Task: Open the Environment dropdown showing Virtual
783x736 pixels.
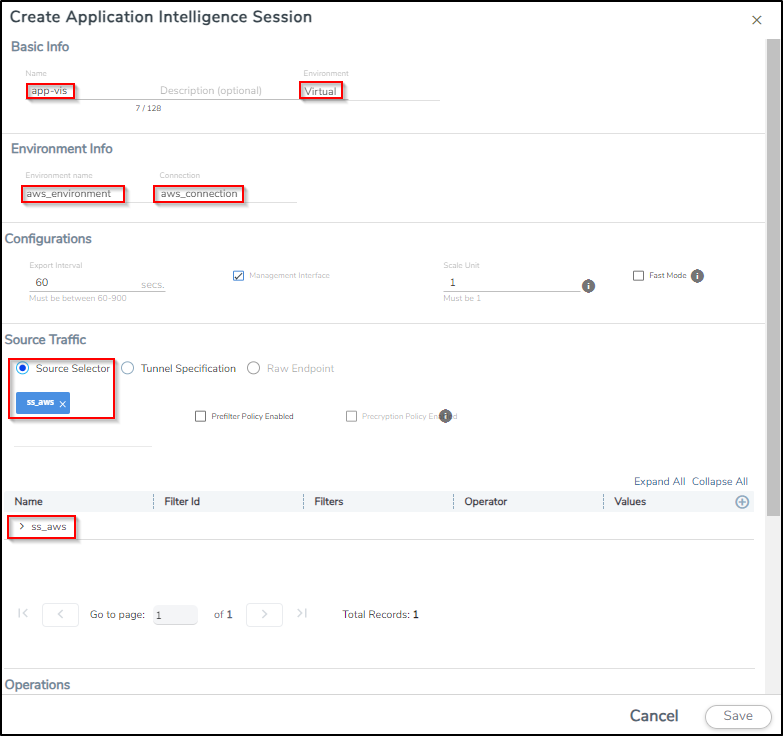Action: tap(370, 91)
